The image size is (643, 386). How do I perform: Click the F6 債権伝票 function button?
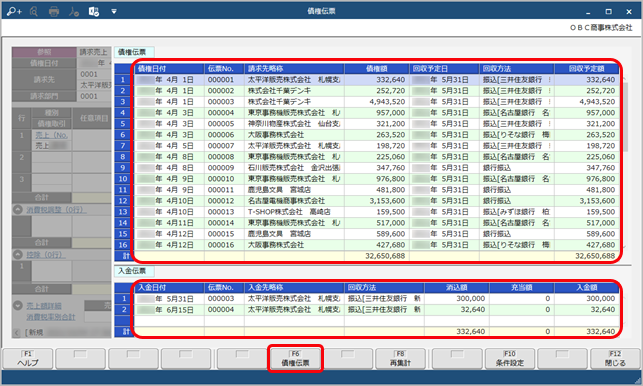295,359
